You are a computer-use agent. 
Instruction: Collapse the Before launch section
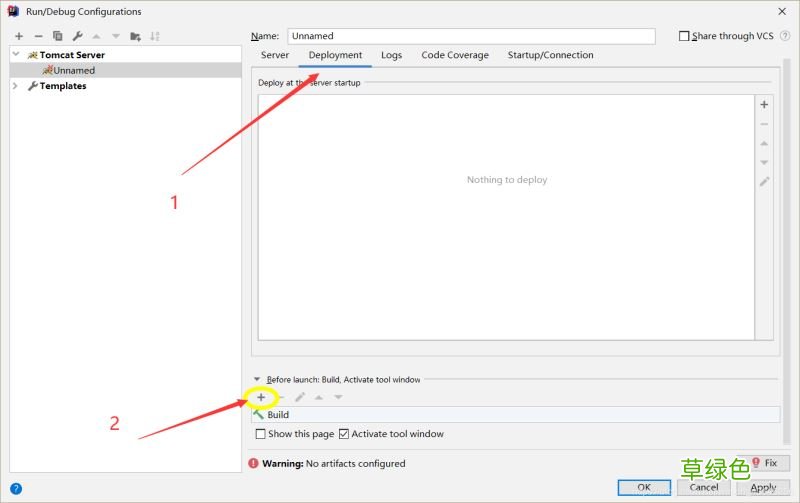[257, 379]
